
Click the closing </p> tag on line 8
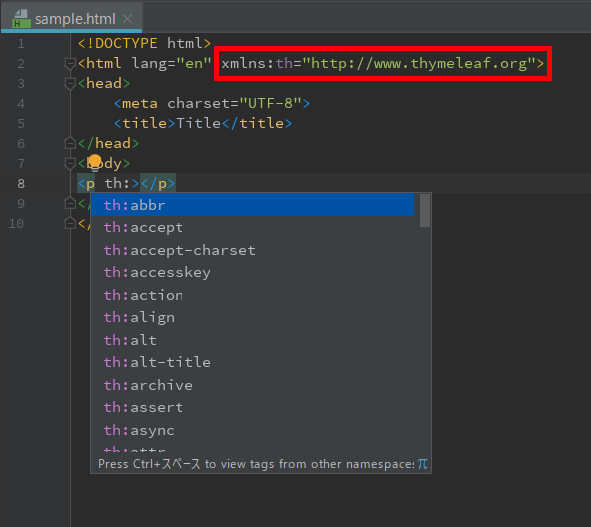(158, 184)
